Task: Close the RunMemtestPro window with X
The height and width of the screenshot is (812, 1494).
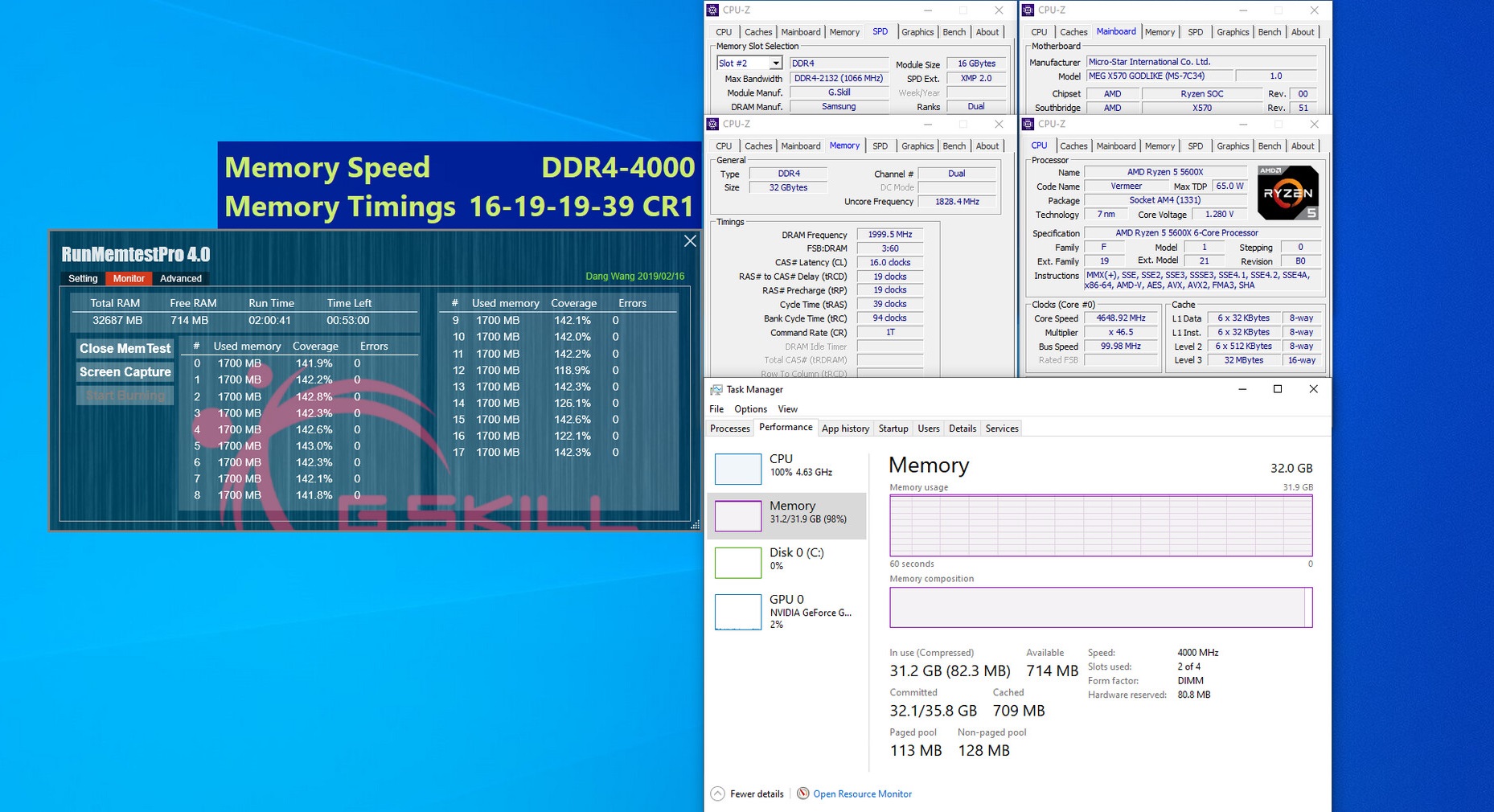Action: 690,241
